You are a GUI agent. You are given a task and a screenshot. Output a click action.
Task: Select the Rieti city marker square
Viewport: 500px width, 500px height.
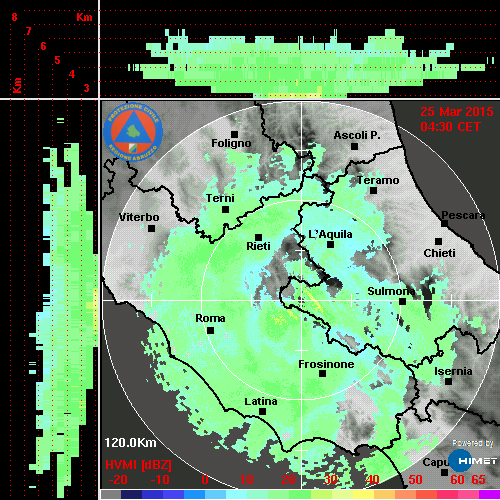point(258,238)
